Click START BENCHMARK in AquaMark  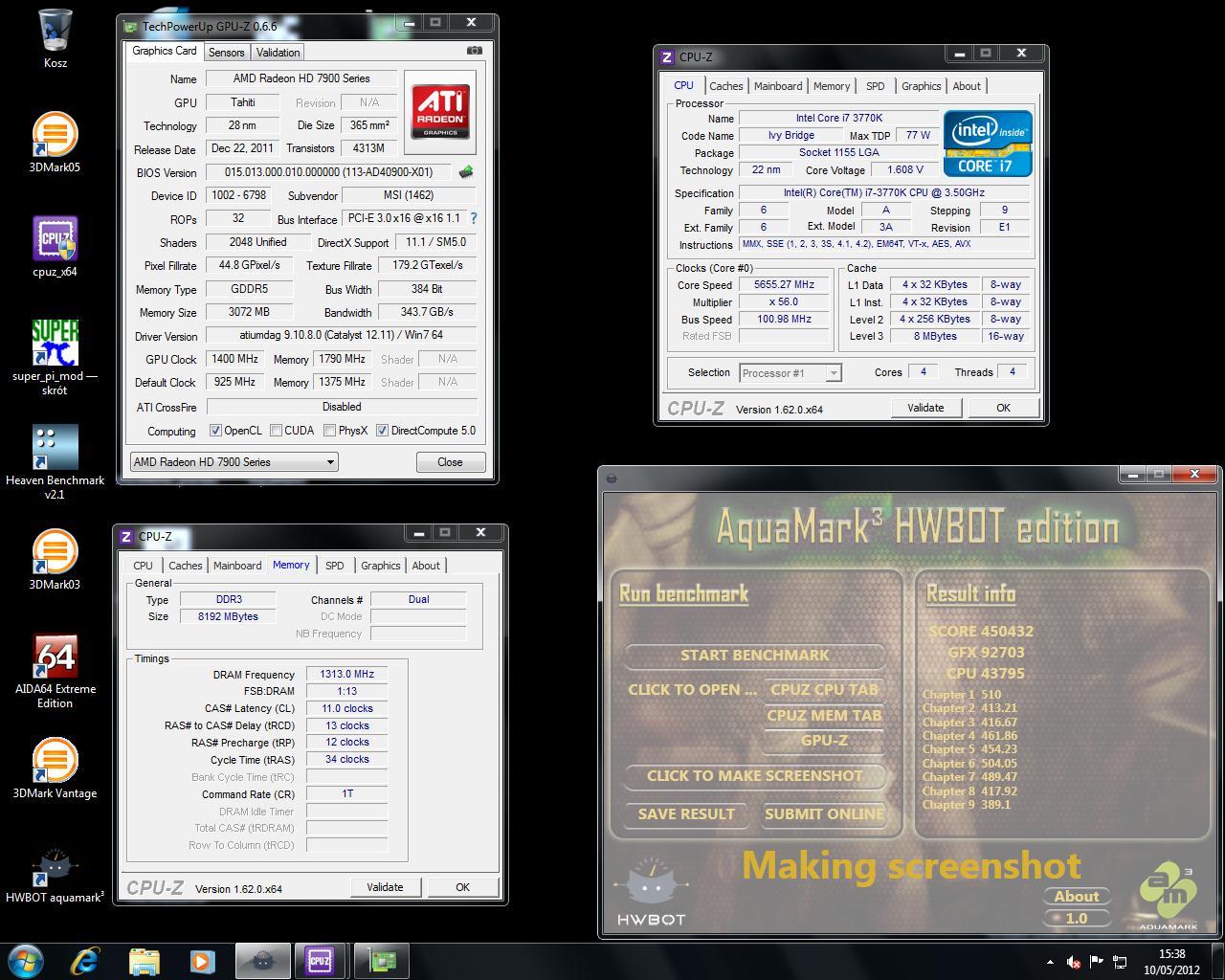pyautogui.click(x=754, y=656)
